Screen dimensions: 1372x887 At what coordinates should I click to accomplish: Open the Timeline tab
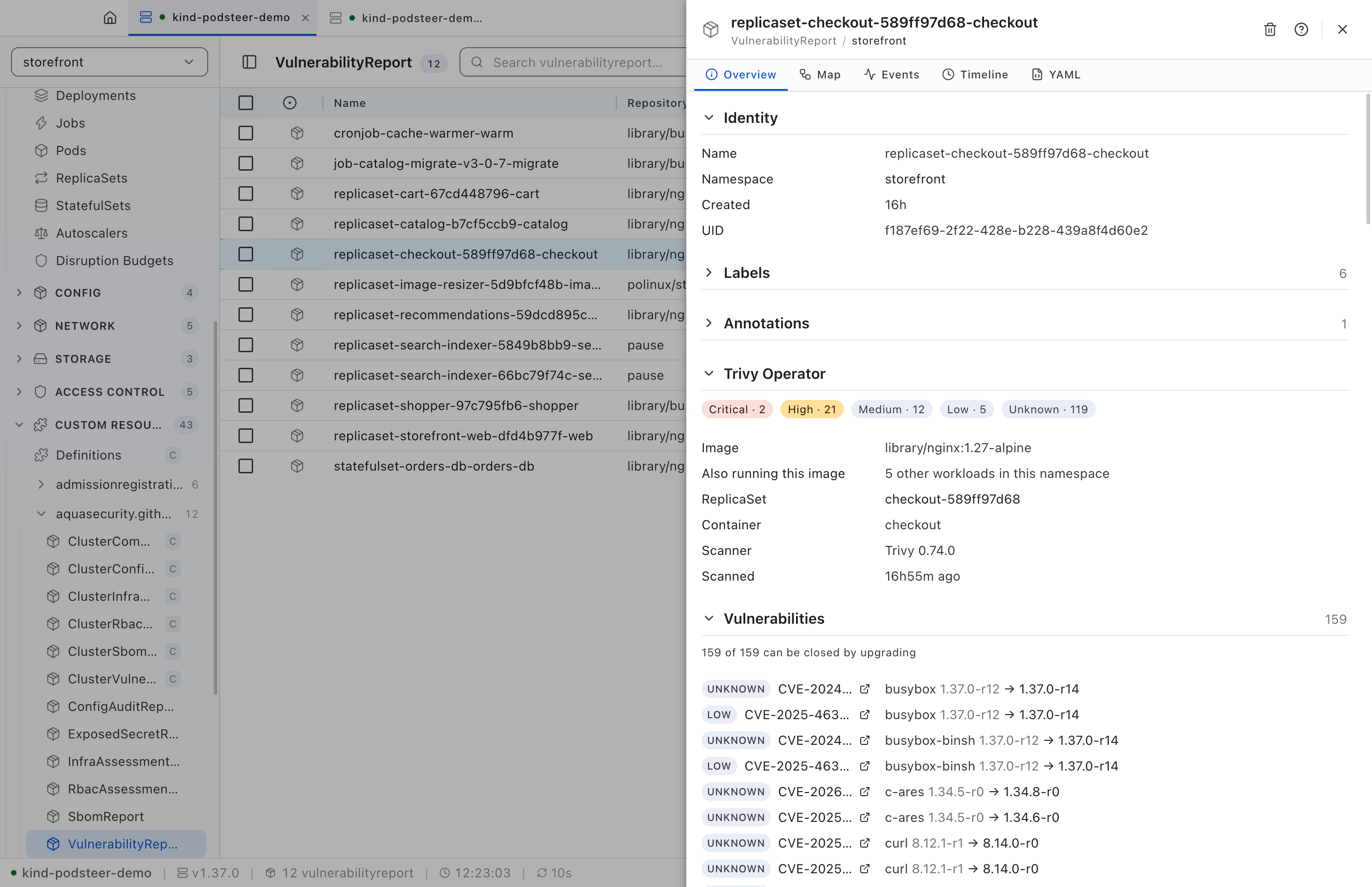(x=975, y=75)
